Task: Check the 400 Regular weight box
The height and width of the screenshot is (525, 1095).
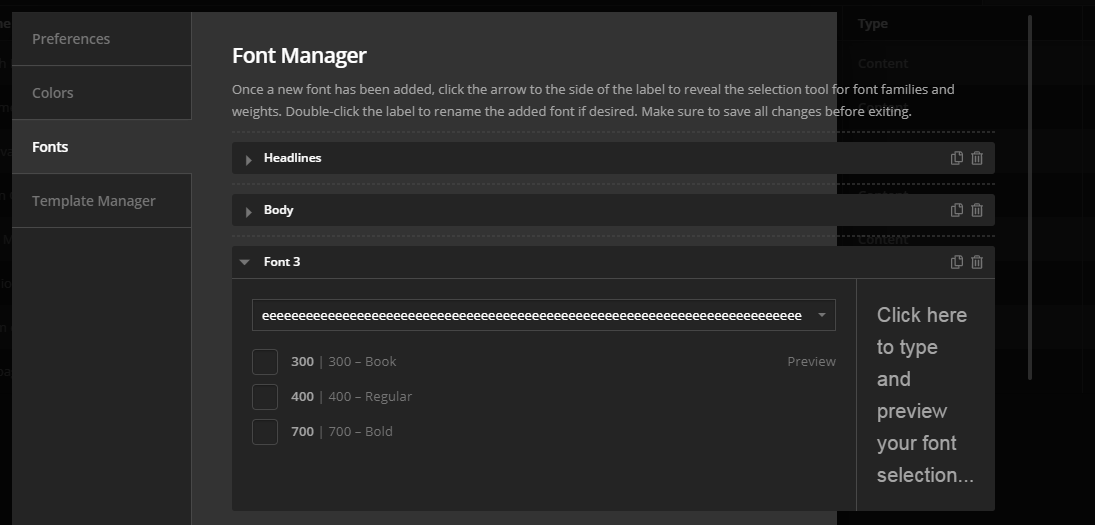Action: pos(265,397)
